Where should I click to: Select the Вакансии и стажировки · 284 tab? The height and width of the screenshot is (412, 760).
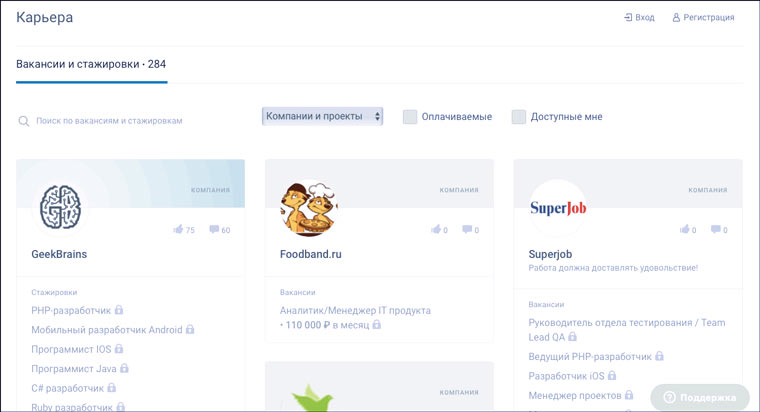(x=91, y=64)
